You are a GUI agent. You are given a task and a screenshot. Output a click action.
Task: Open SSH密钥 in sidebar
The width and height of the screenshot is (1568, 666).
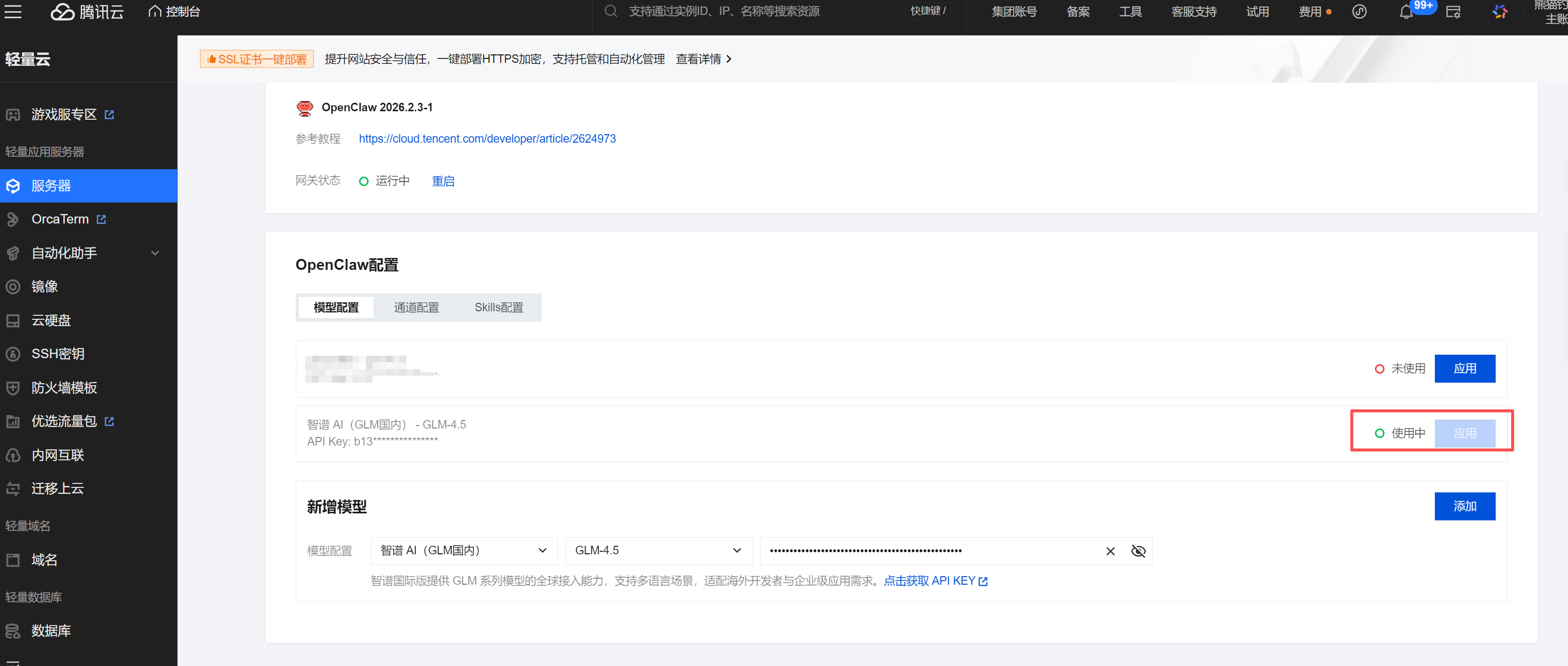pos(58,354)
